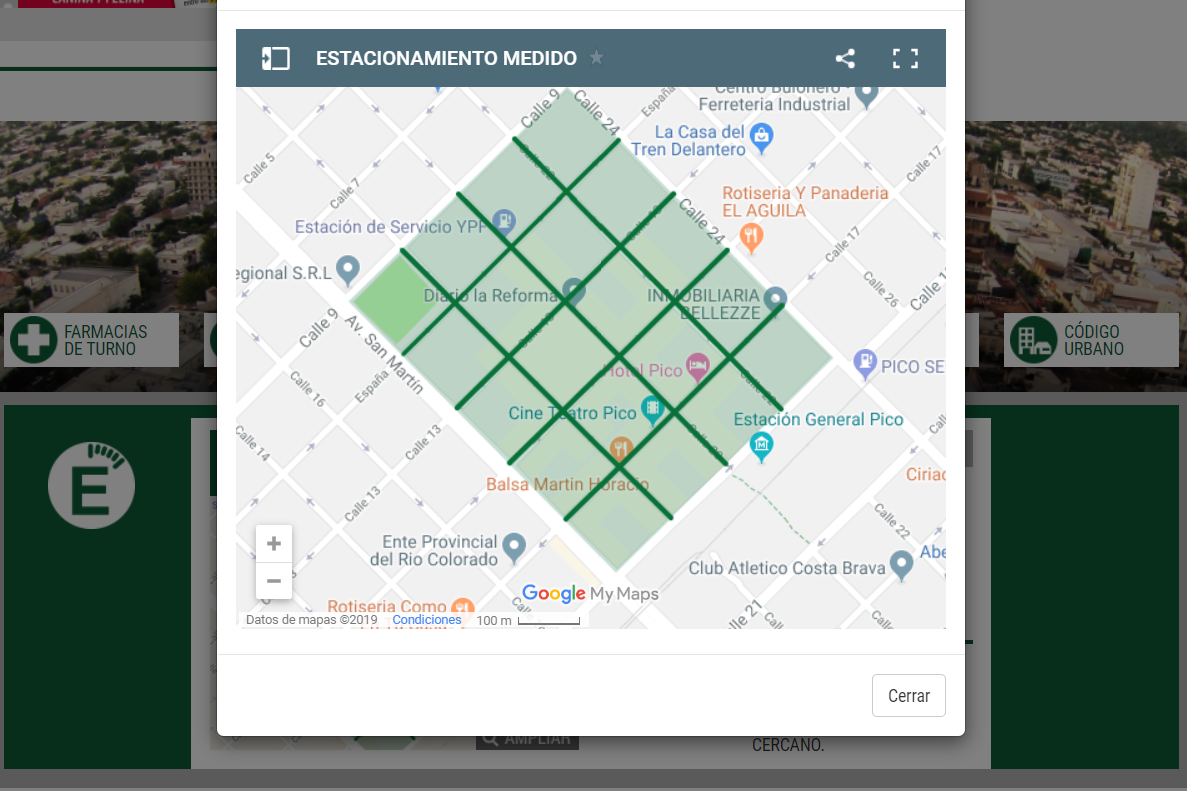Image resolution: width=1187 pixels, height=791 pixels.
Task: Star the Estacionamiento Medido map
Action: [x=597, y=58]
